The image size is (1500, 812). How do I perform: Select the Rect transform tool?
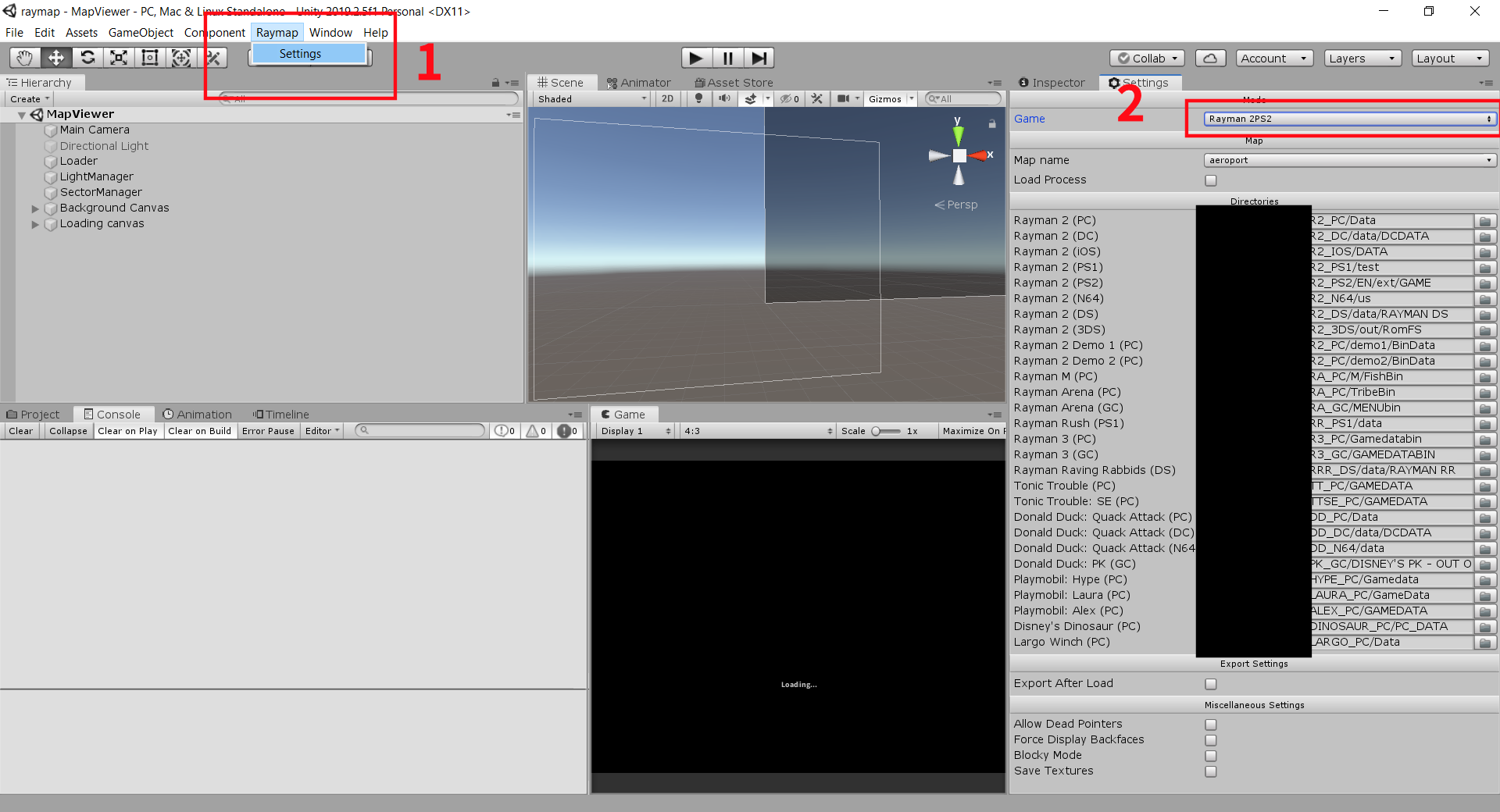point(150,58)
